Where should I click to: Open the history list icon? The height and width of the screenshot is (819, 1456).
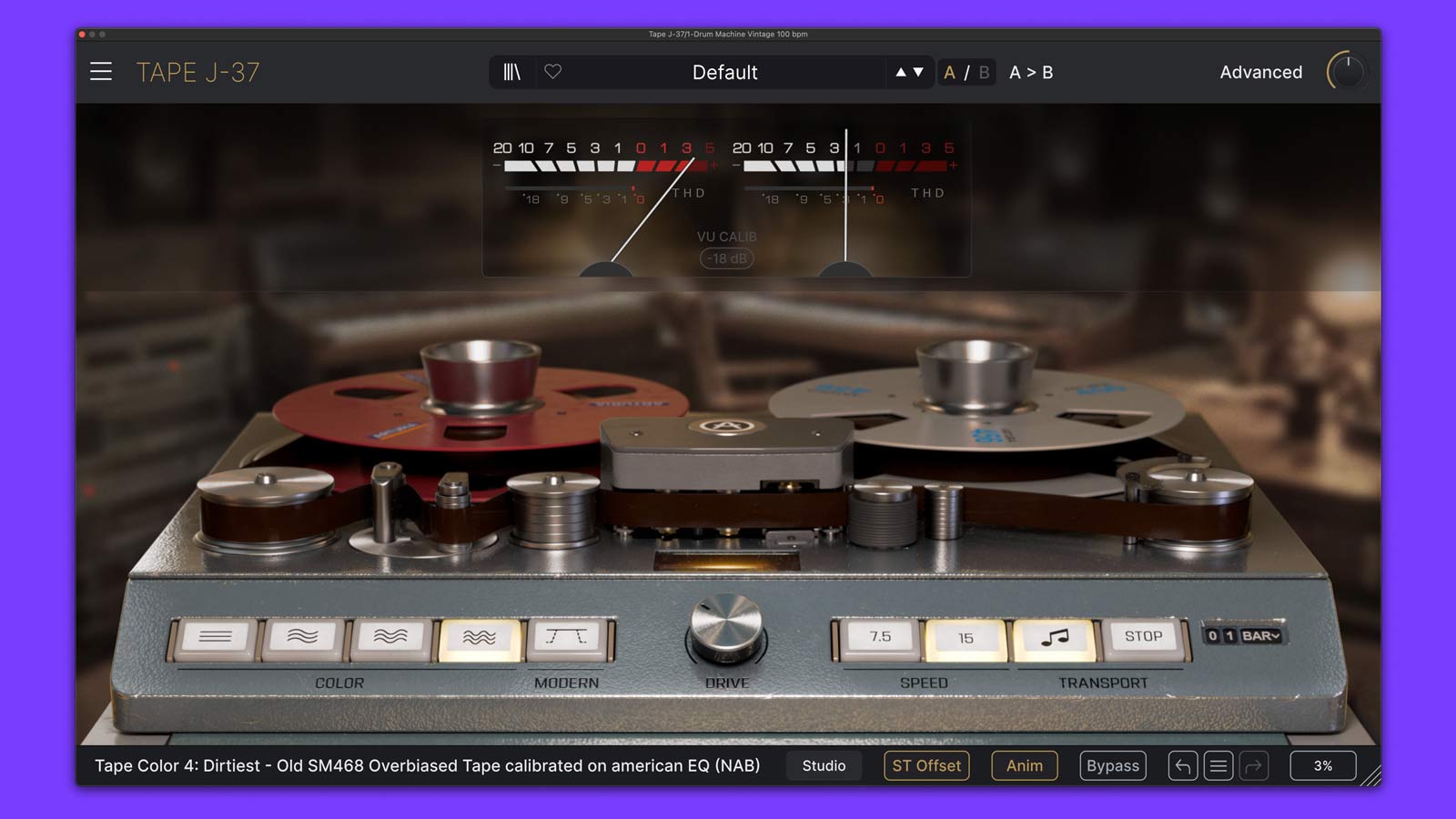(x=1218, y=766)
